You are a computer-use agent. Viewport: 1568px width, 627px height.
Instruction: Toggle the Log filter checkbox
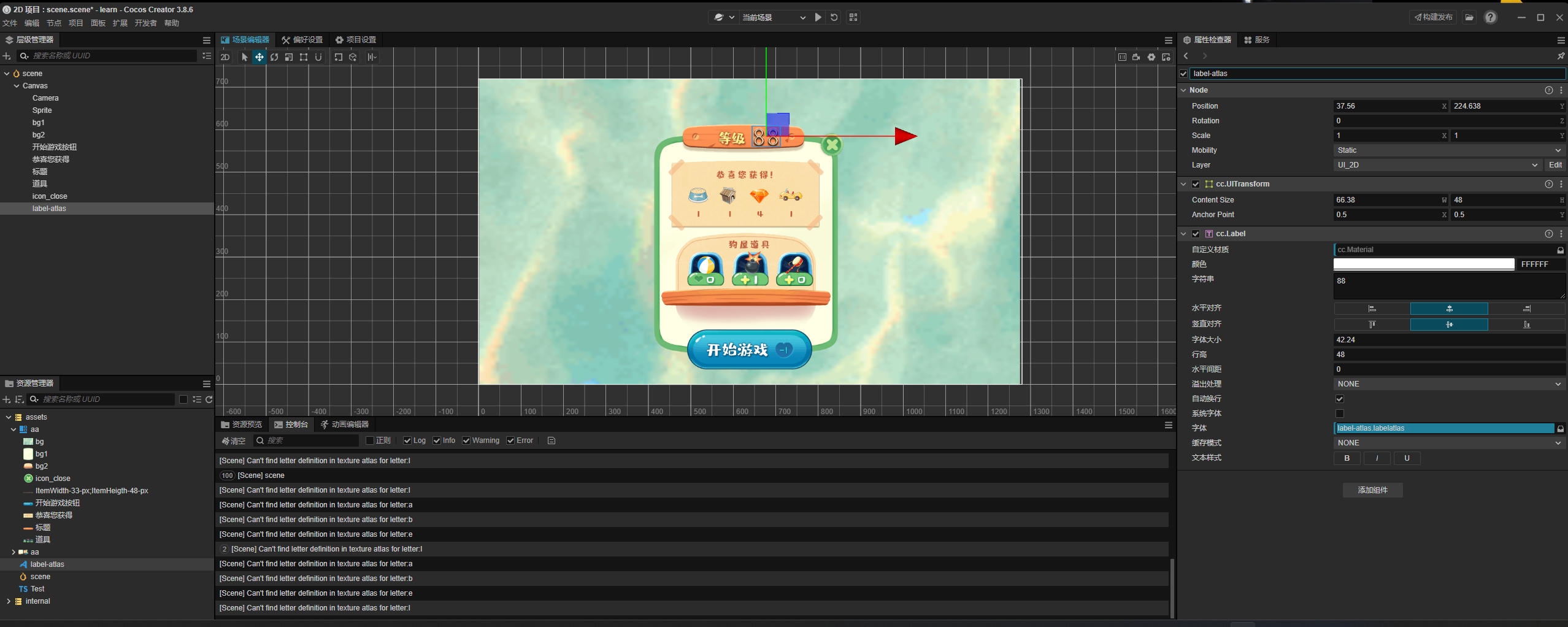click(x=407, y=440)
